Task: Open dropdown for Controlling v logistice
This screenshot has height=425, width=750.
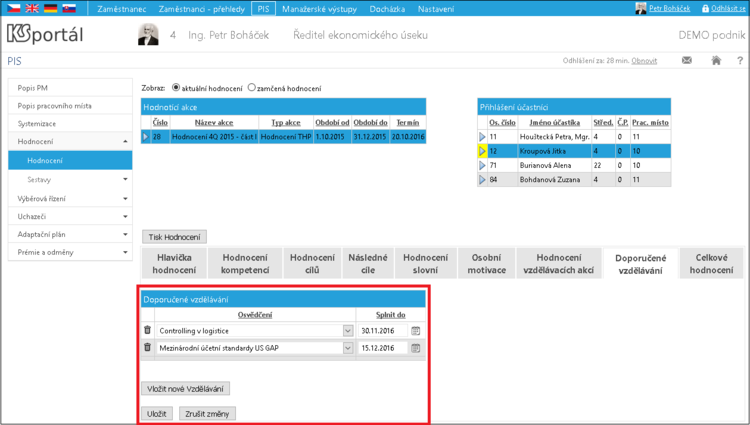Action: (348, 330)
